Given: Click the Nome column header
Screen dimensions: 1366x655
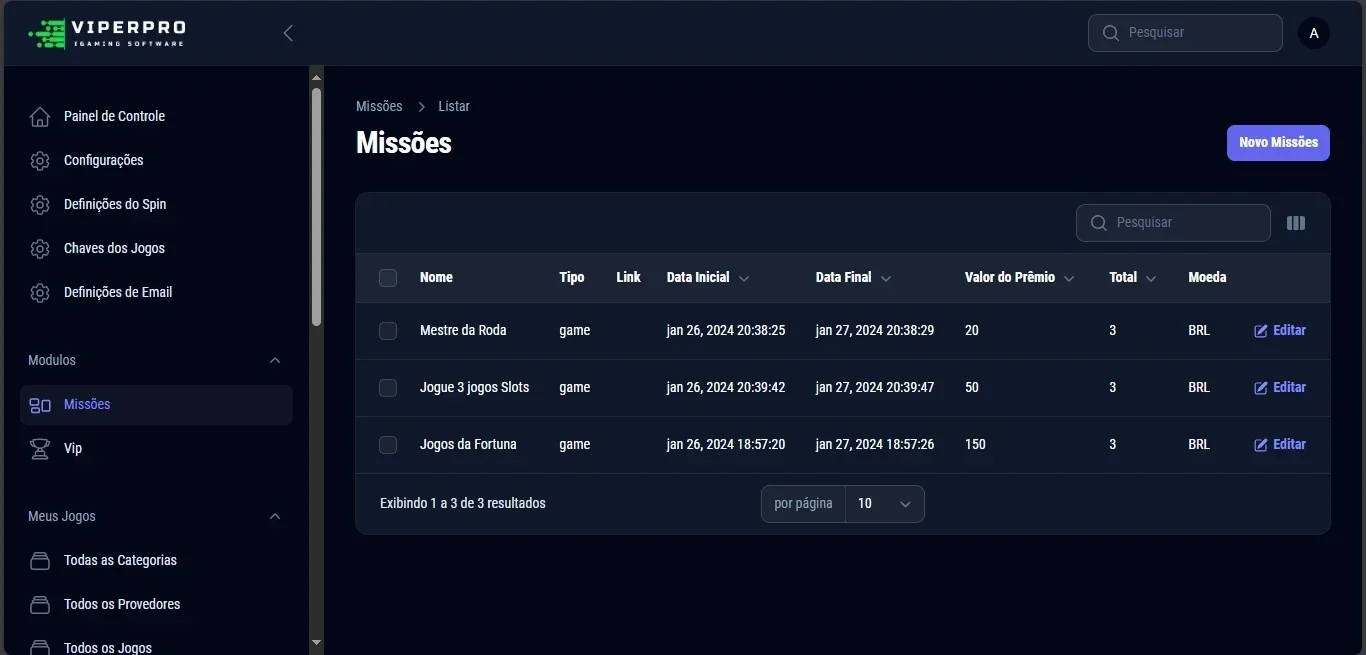Looking at the screenshot, I should coord(436,278).
